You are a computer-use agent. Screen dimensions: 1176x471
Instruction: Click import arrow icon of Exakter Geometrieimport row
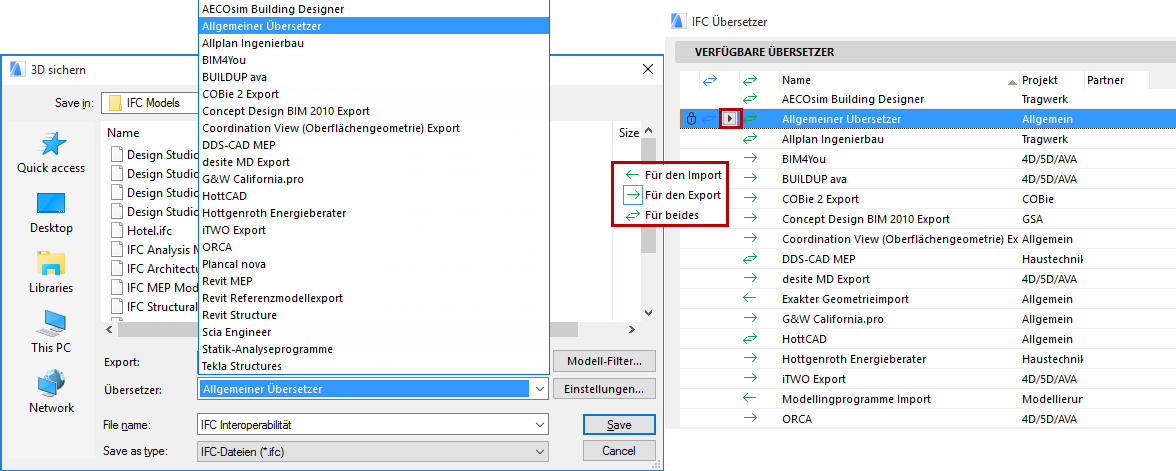749,298
